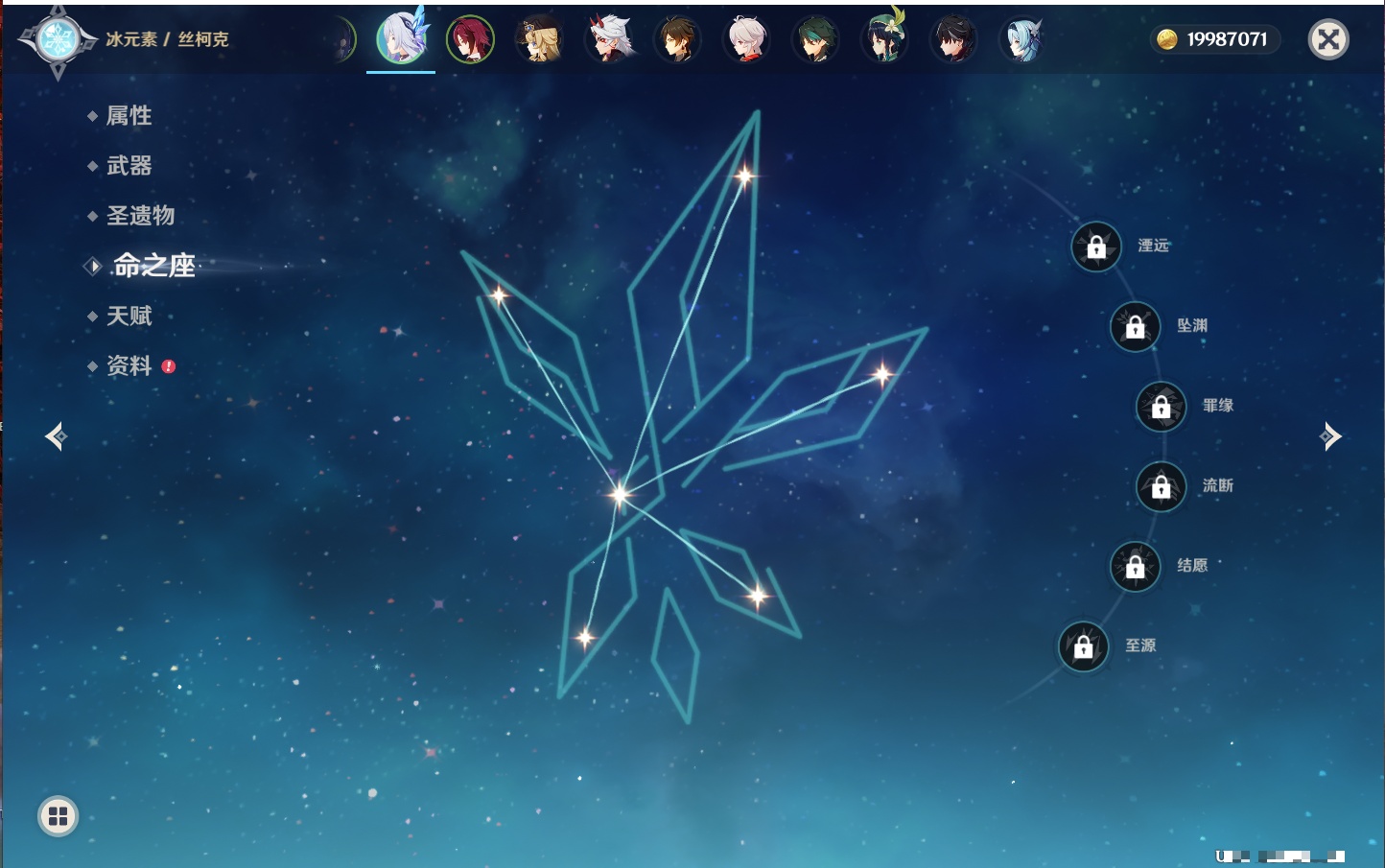This screenshot has width=1385, height=868.
Task: Click the rightmost star of the constellation
Action: (x=881, y=374)
